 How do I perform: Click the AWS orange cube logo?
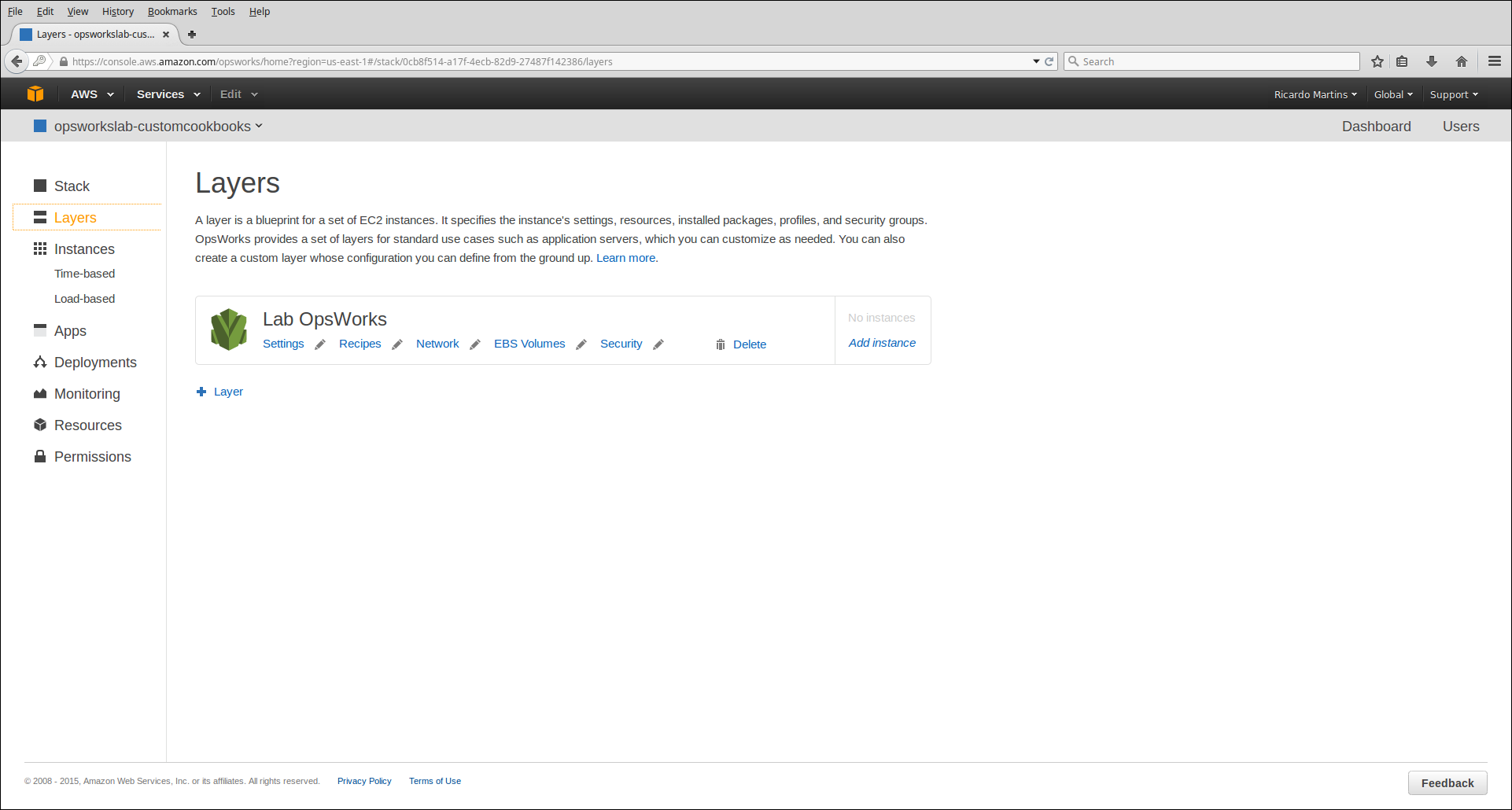[x=35, y=94]
